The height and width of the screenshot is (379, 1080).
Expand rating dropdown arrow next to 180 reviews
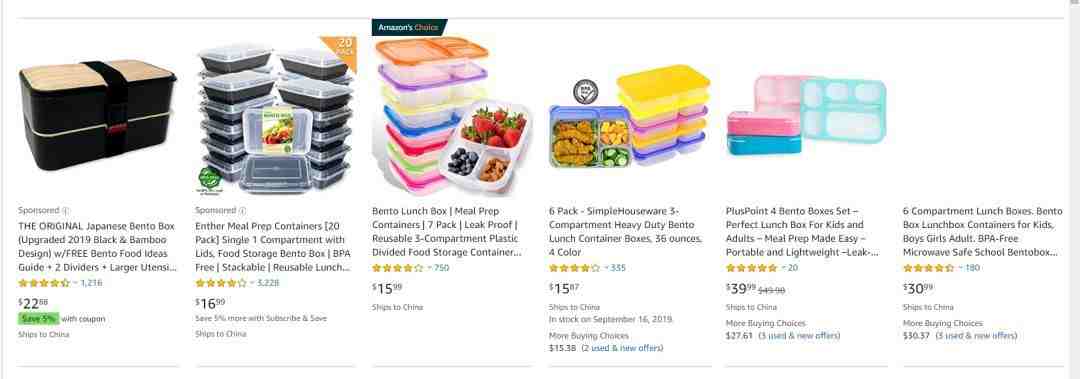pos(960,268)
